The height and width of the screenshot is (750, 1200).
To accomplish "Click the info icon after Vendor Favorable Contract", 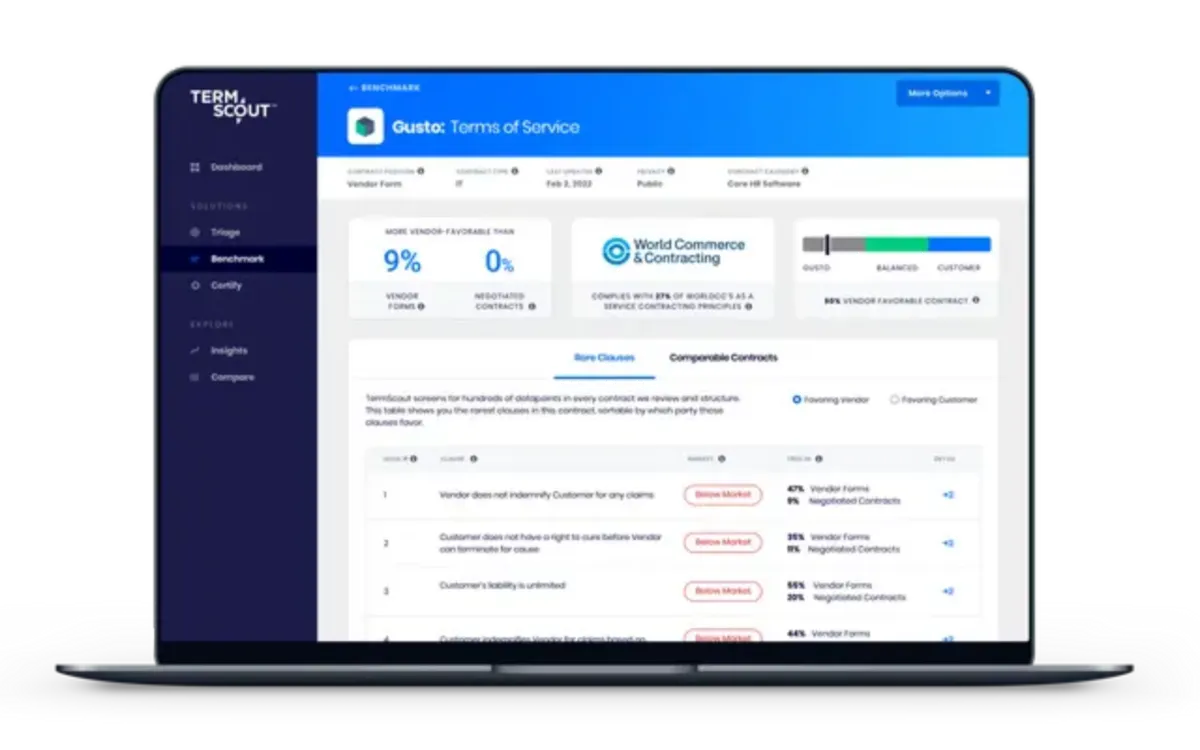I will tap(975, 300).
